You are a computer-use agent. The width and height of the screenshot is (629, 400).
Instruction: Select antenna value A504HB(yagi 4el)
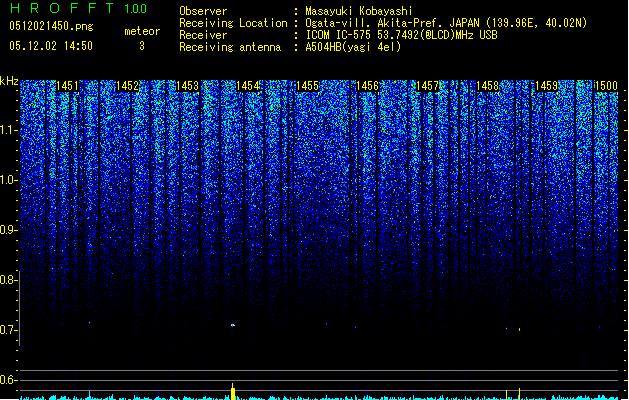click(353, 47)
